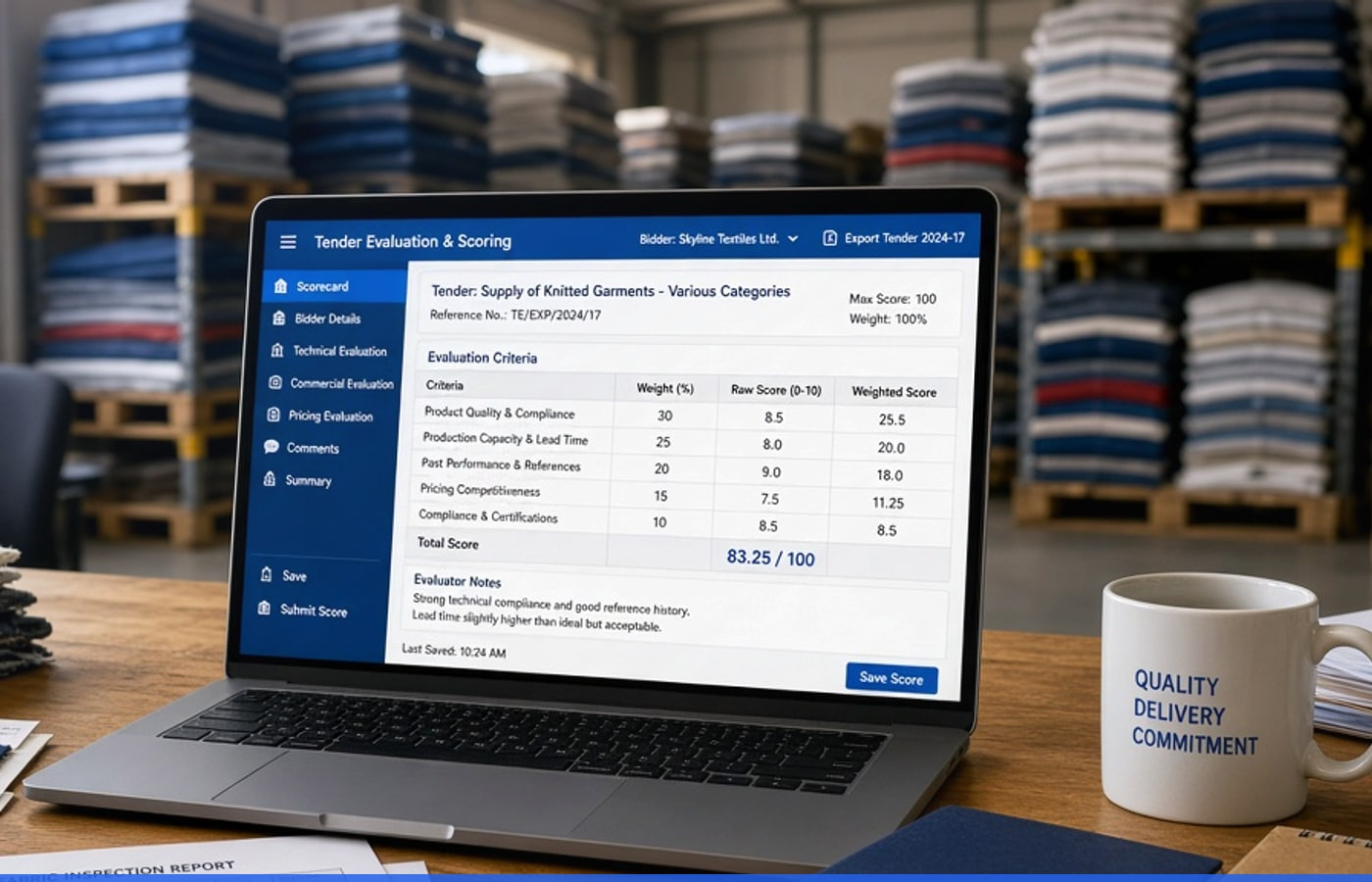The image size is (1372, 882).
Task: Click Save in the sidebar
Action: click(294, 576)
